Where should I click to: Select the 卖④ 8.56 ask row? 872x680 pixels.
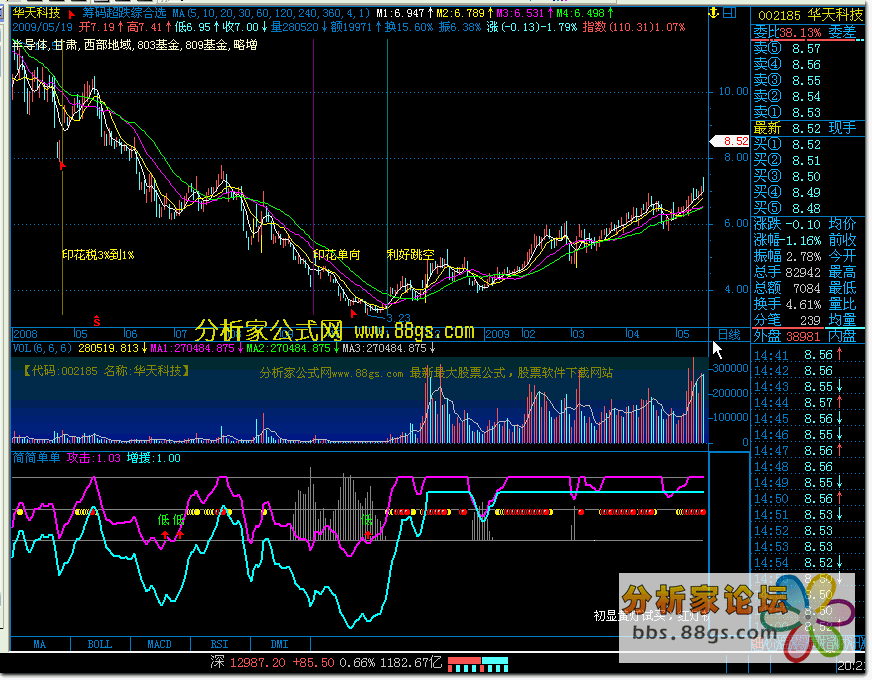[807, 64]
